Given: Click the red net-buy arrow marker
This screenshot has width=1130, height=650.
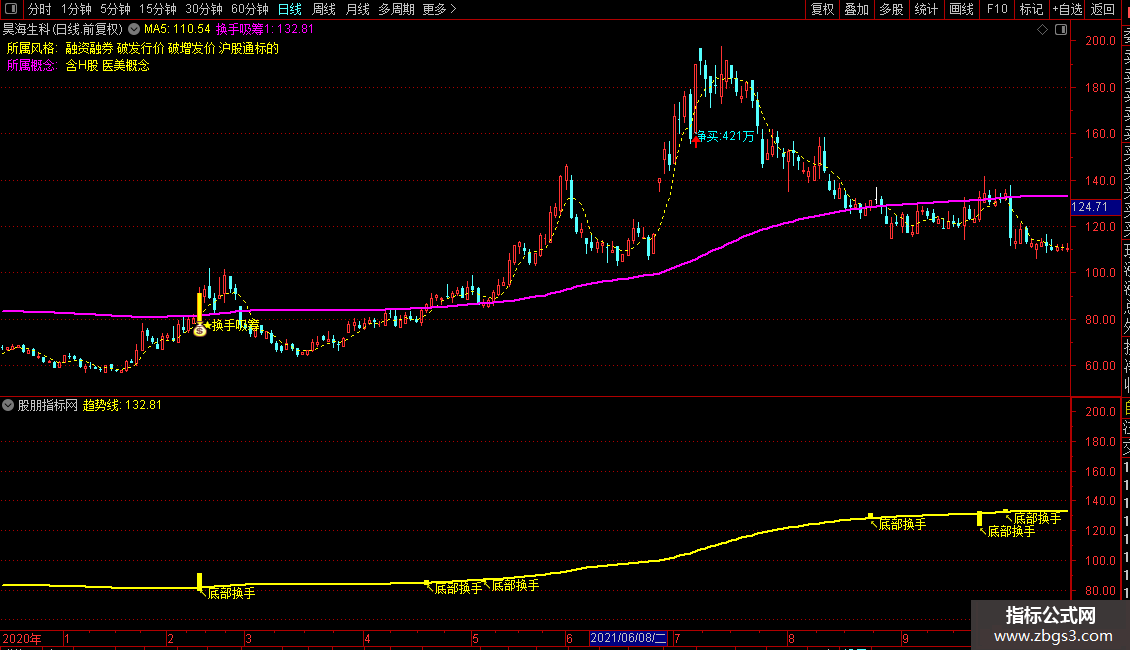Looking at the screenshot, I should pos(695,142).
